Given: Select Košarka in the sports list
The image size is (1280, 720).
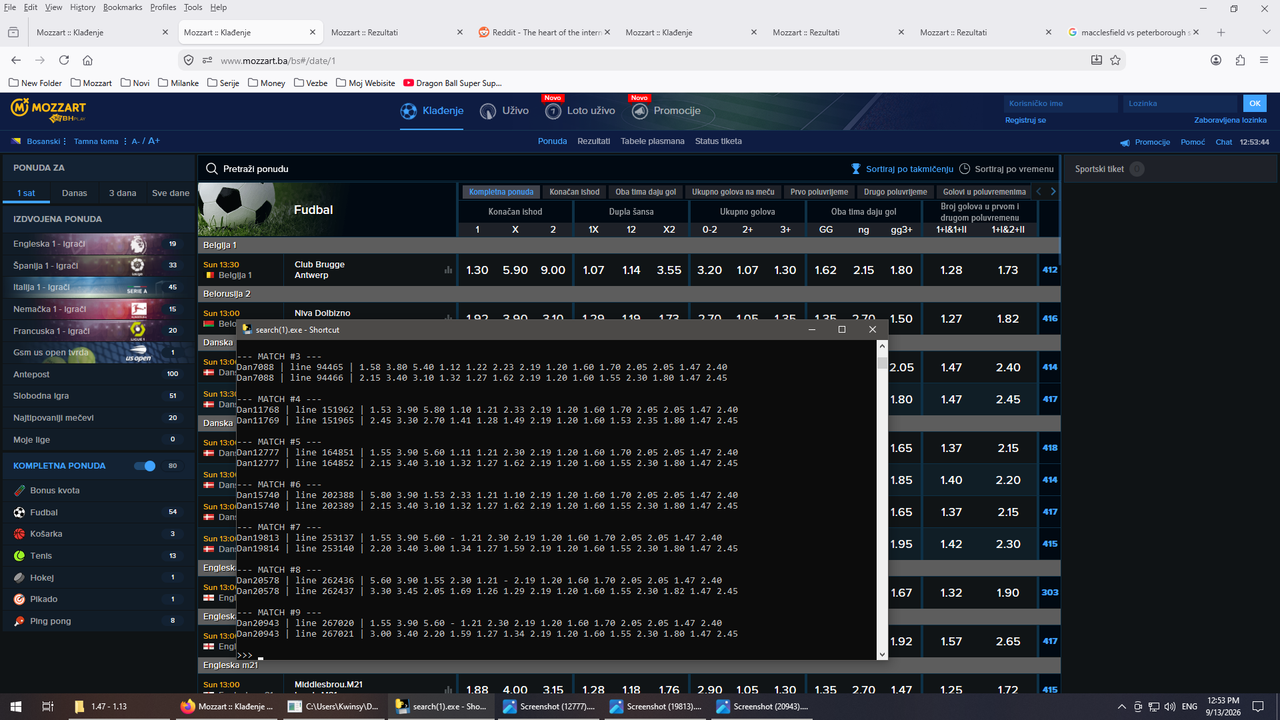Looking at the screenshot, I should [x=97, y=534].
